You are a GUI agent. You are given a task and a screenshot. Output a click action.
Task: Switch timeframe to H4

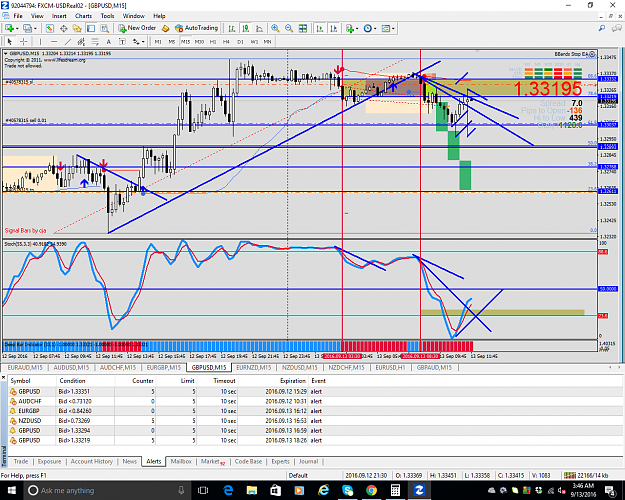pos(226,42)
